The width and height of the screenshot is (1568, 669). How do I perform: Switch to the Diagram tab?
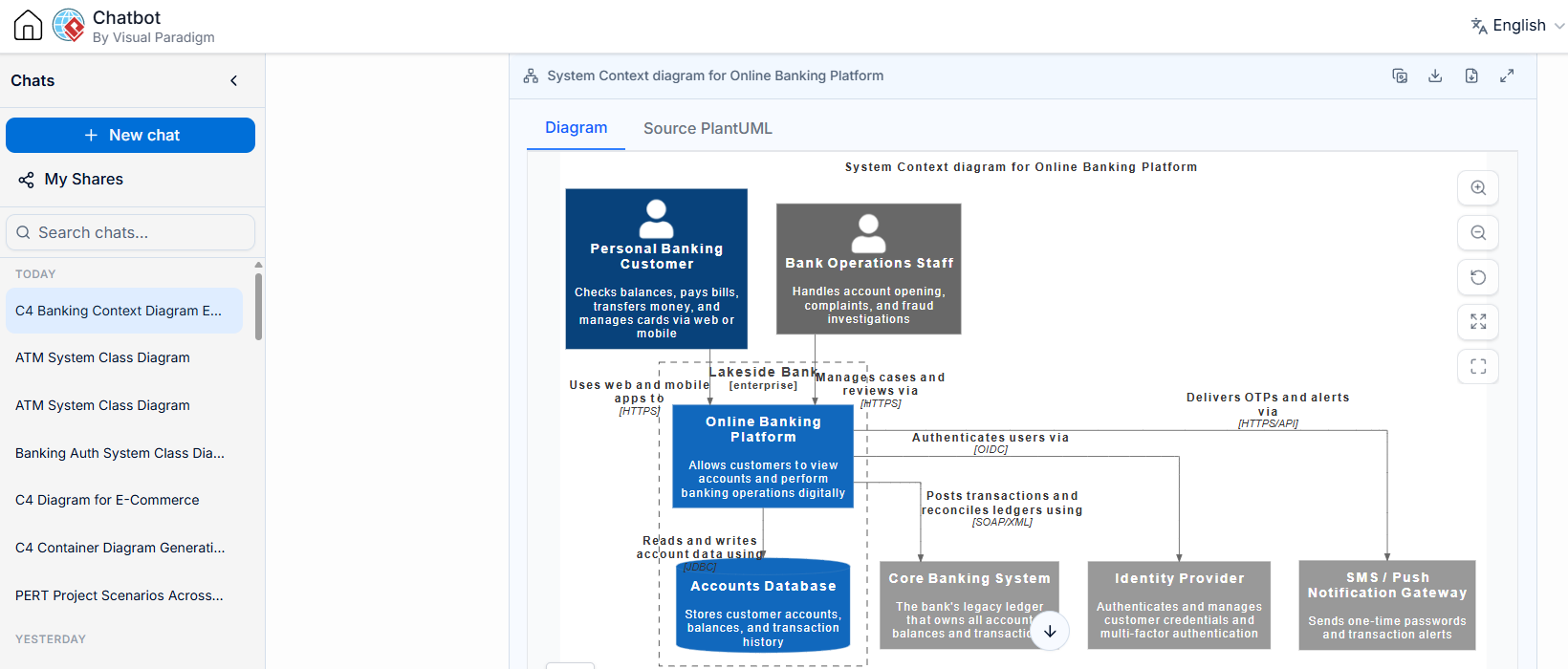coord(576,128)
